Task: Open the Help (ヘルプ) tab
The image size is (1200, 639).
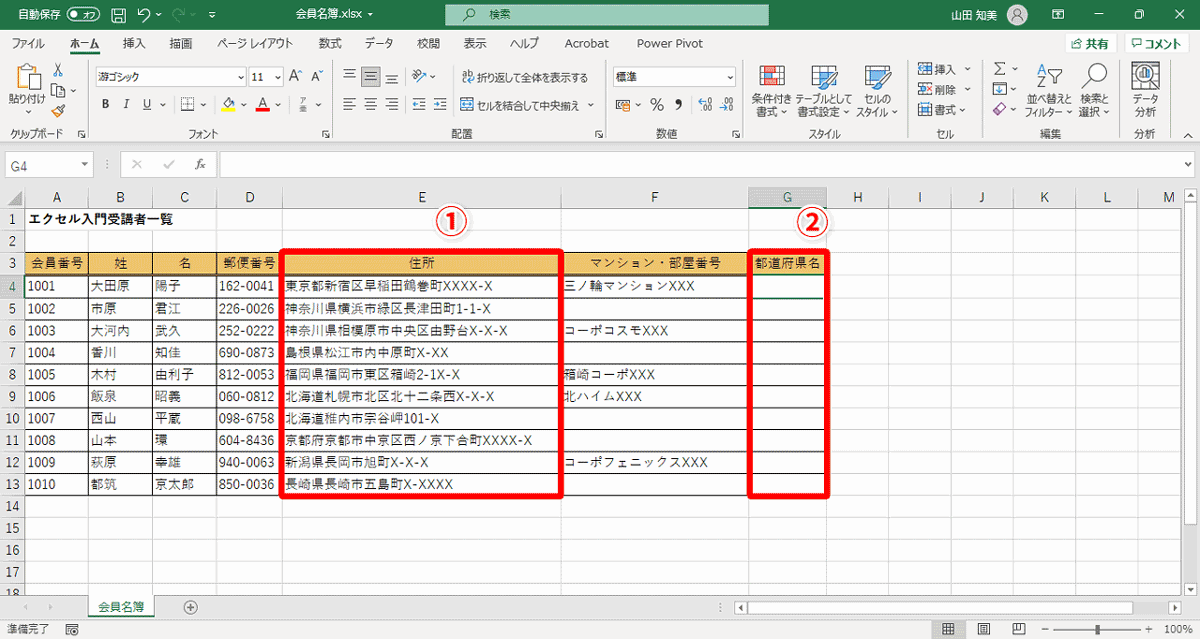Action: click(x=524, y=43)
